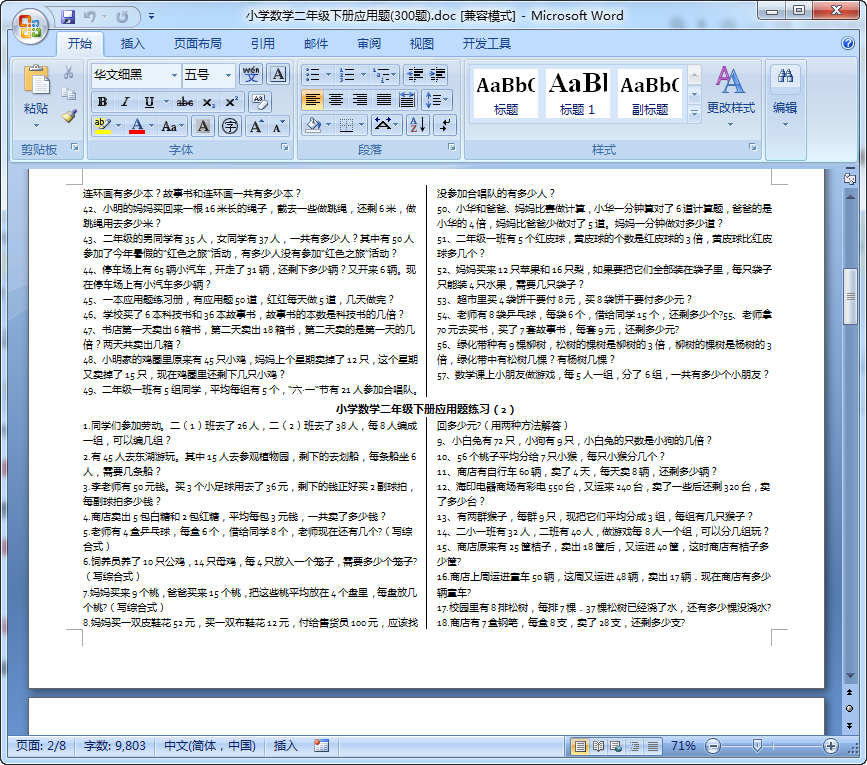Image resolution: width=867 pixels, height=765 pixels.
Task: Open the 插入 (Insert) tab
Action: pos(132,44)
